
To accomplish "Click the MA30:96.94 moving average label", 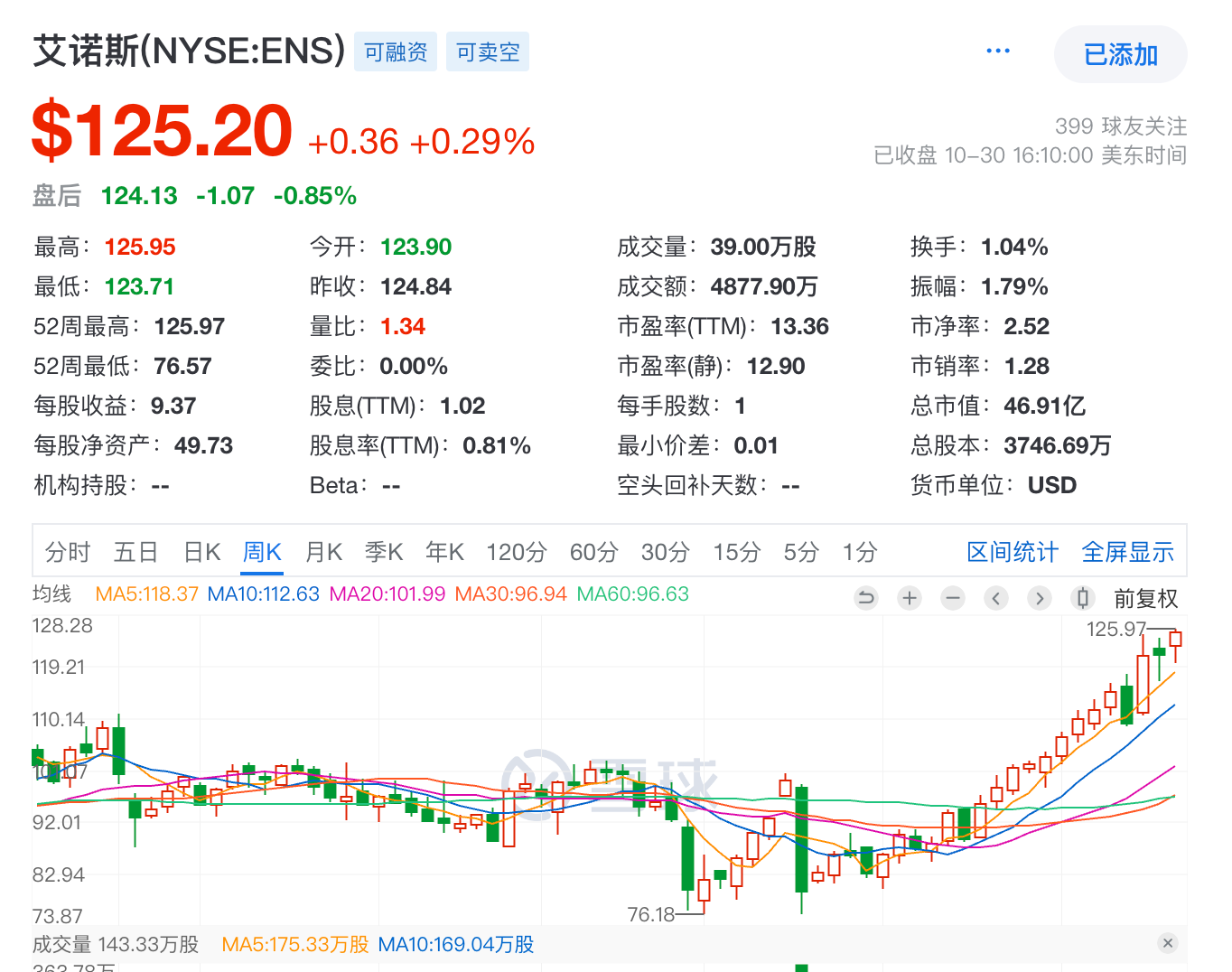I will click(x=511, y=594).
